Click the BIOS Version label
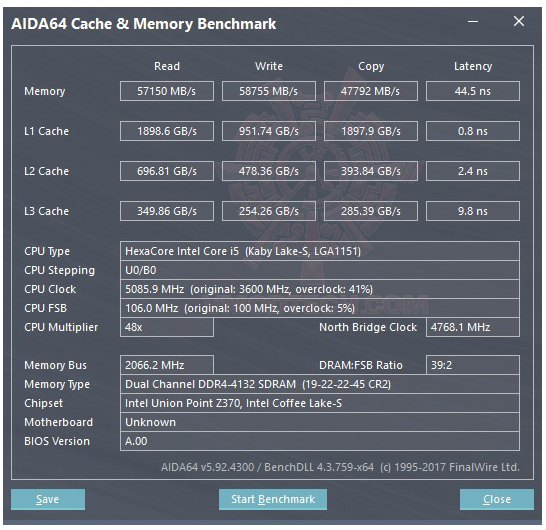The height and width of the screenshot is (530, 546). [57, 441]
